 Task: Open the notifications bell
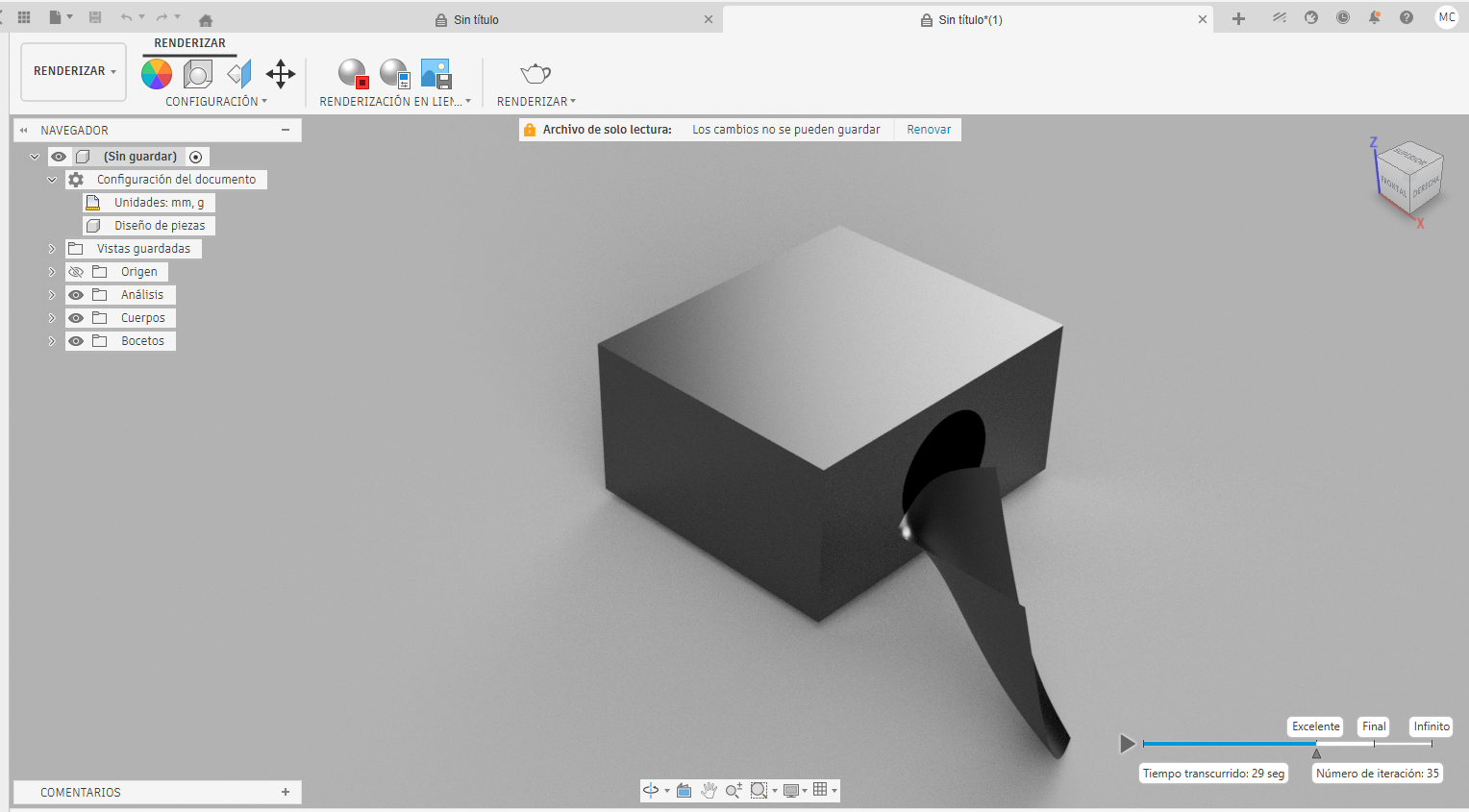pyautogui.click(x=1375, y=17)
